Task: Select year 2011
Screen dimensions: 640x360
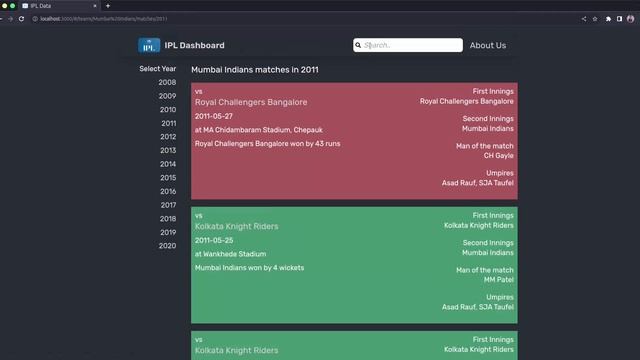Action: pyautogui.click(x=169, y=123)
